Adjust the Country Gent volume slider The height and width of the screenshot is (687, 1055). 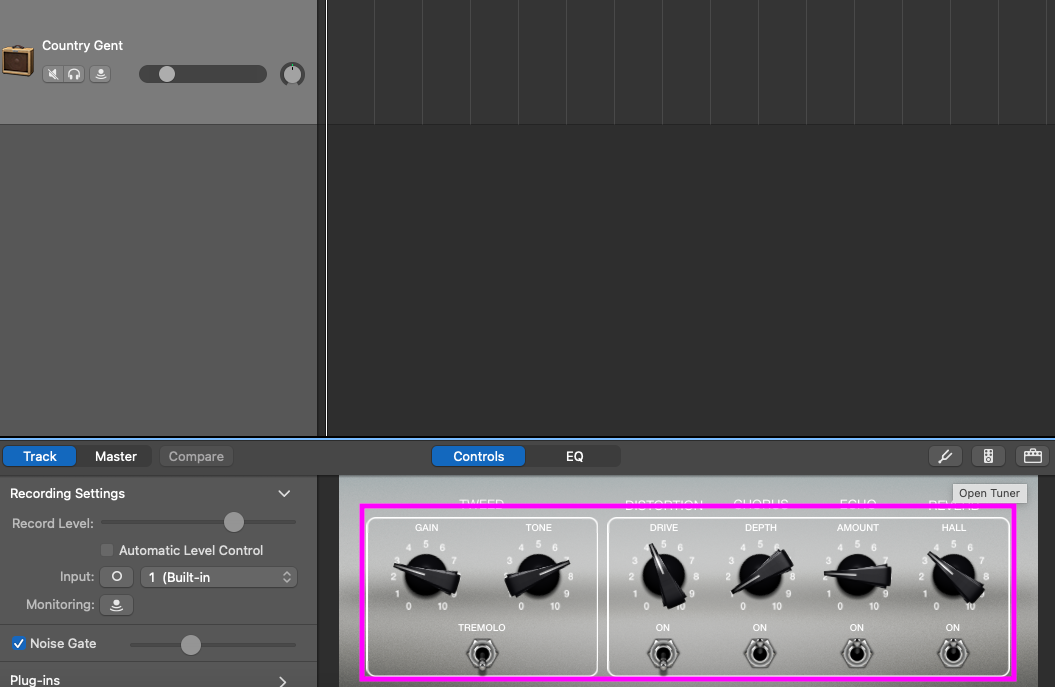coord(203,74)
